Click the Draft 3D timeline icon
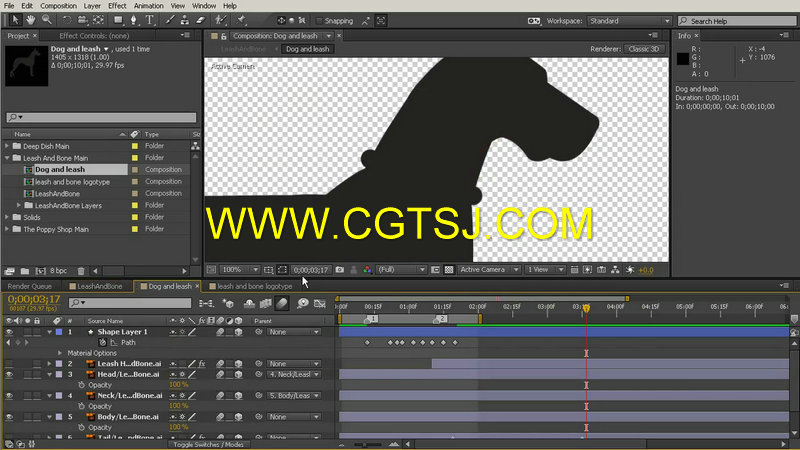Screen dimensions: 800x450 click(228, 304)
